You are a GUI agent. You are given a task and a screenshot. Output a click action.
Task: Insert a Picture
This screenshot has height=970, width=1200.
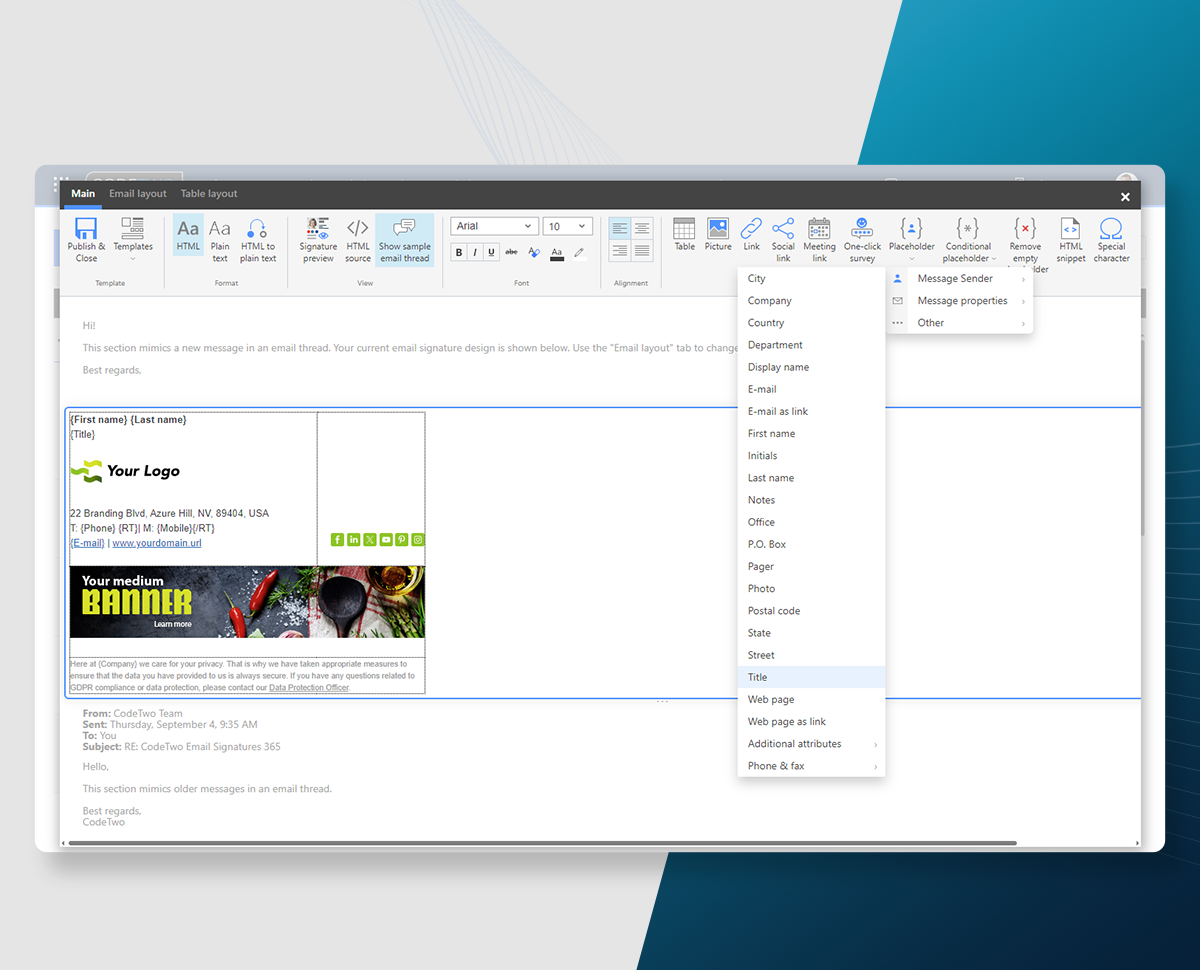(718, 237)
